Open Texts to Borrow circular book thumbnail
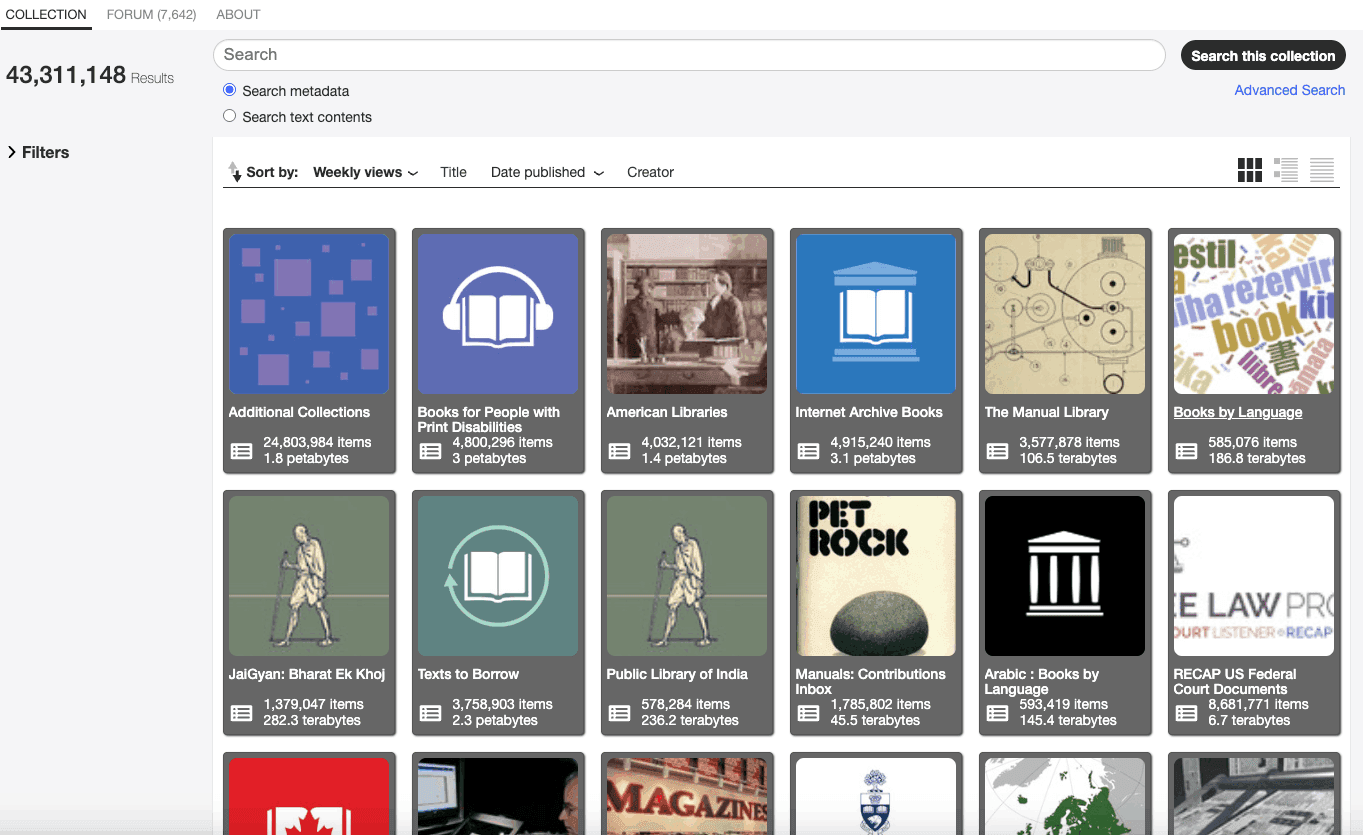Screen dimensions: 1363x835 point(498,576)
